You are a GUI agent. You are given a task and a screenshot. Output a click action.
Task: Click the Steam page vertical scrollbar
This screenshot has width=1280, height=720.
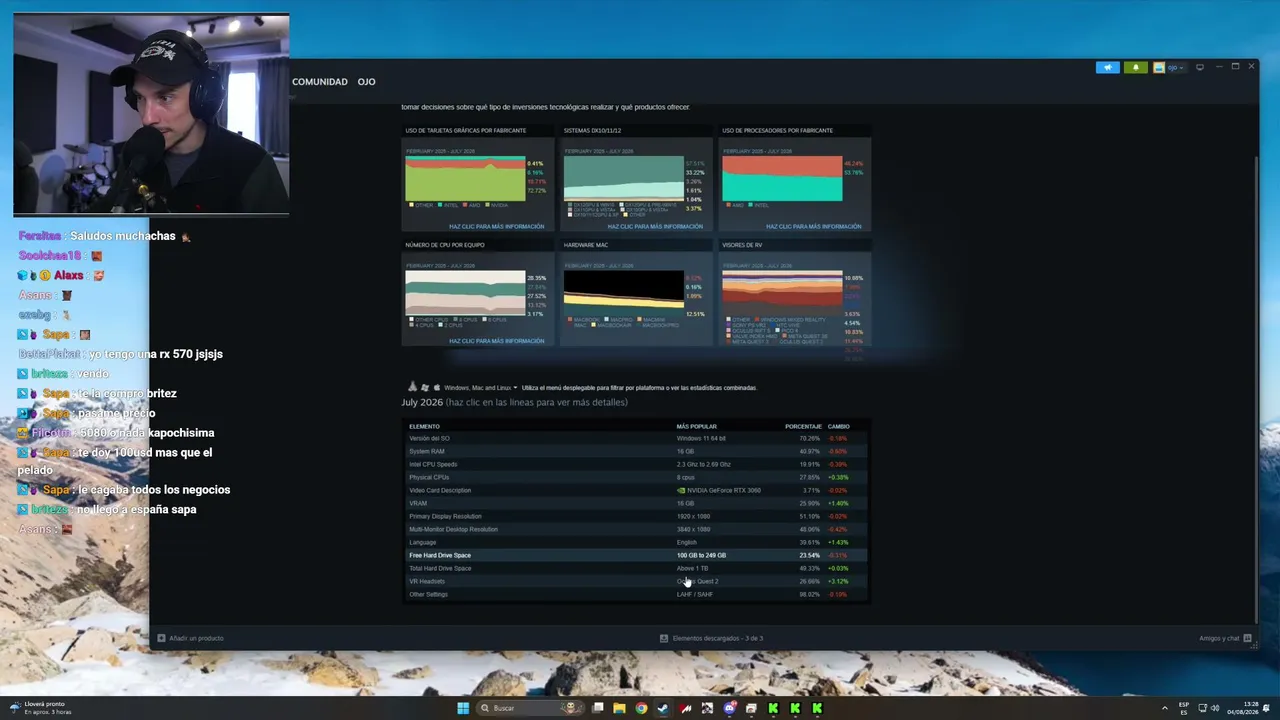1256,390
